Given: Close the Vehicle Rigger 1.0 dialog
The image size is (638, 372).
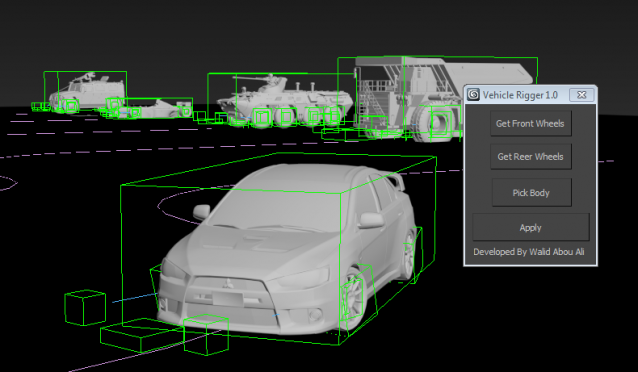Looking at the screenshot, I should [x=582, y=95].
